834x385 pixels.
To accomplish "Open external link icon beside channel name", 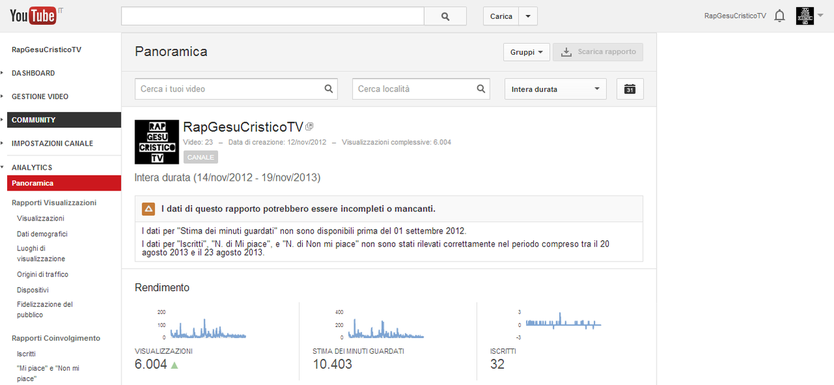I will [310, 127].
